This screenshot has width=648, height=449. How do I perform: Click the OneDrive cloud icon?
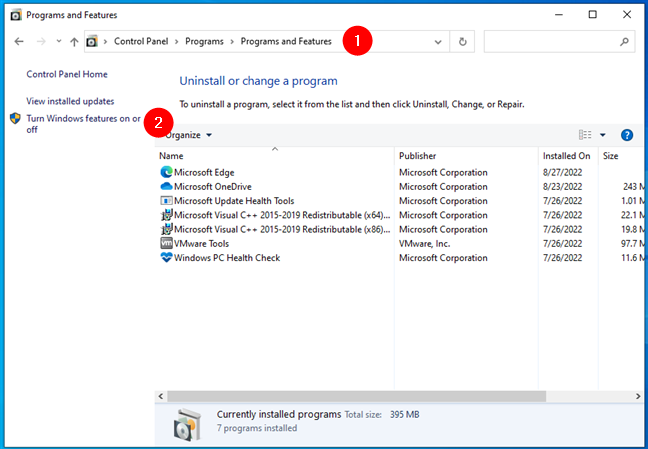[x=166, y=186]
